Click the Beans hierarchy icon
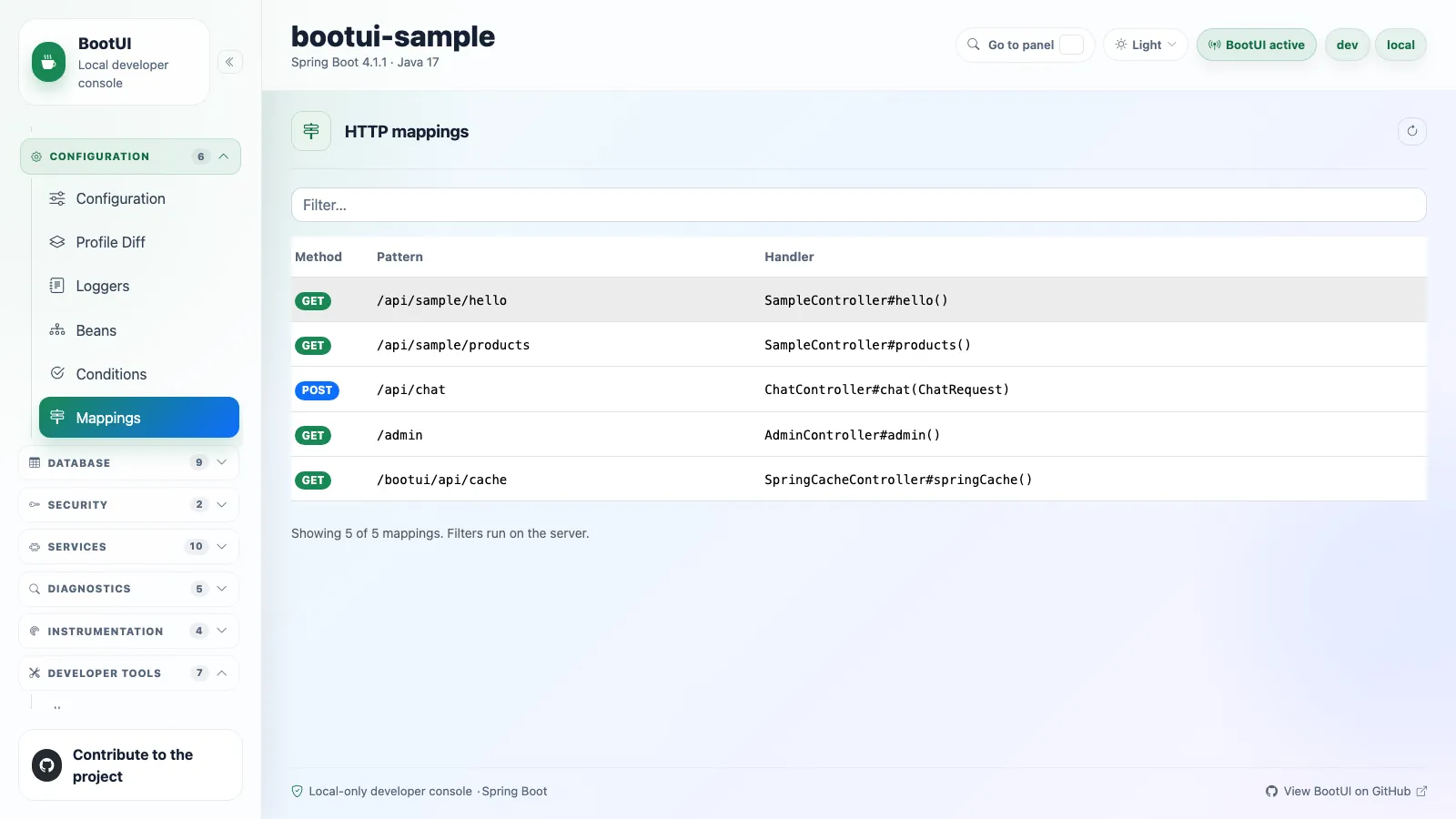This screenshot has height=819, width=1456. [x=57, y=329]
